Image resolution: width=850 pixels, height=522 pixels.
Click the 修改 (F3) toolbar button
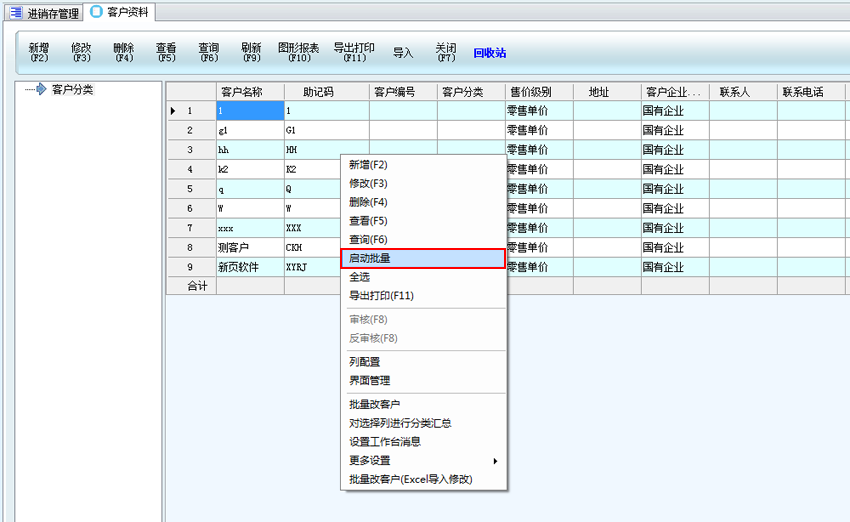pyautogui.click(x=81, y=52)
